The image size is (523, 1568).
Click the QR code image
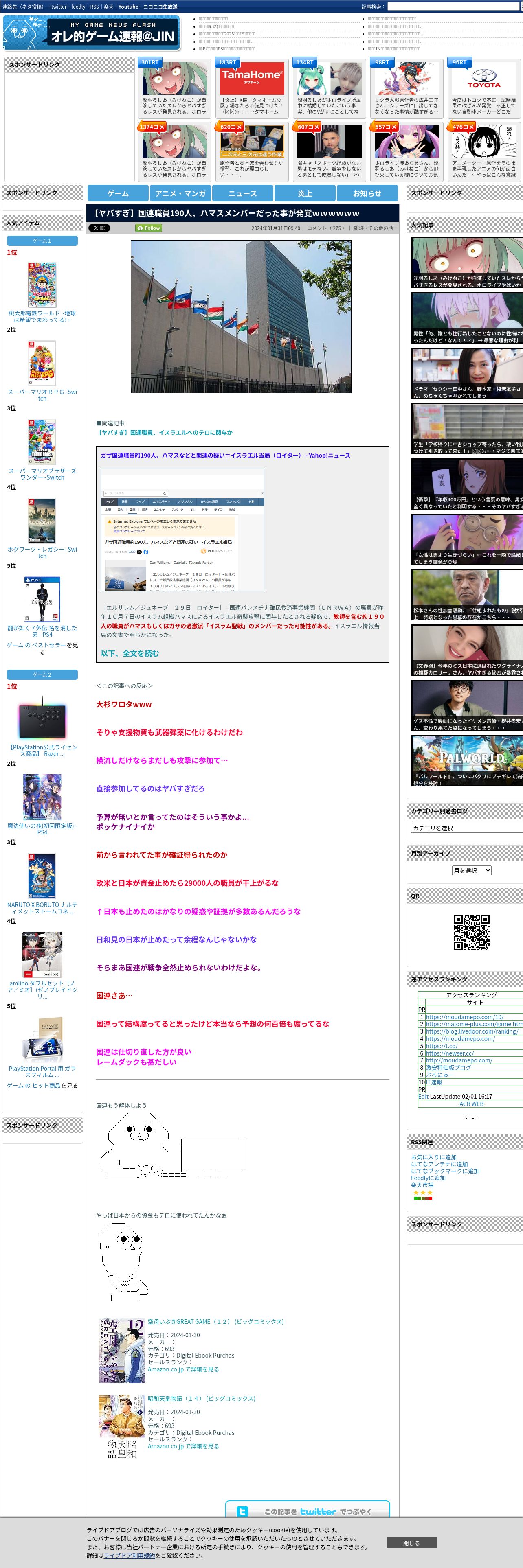point(471,933)
